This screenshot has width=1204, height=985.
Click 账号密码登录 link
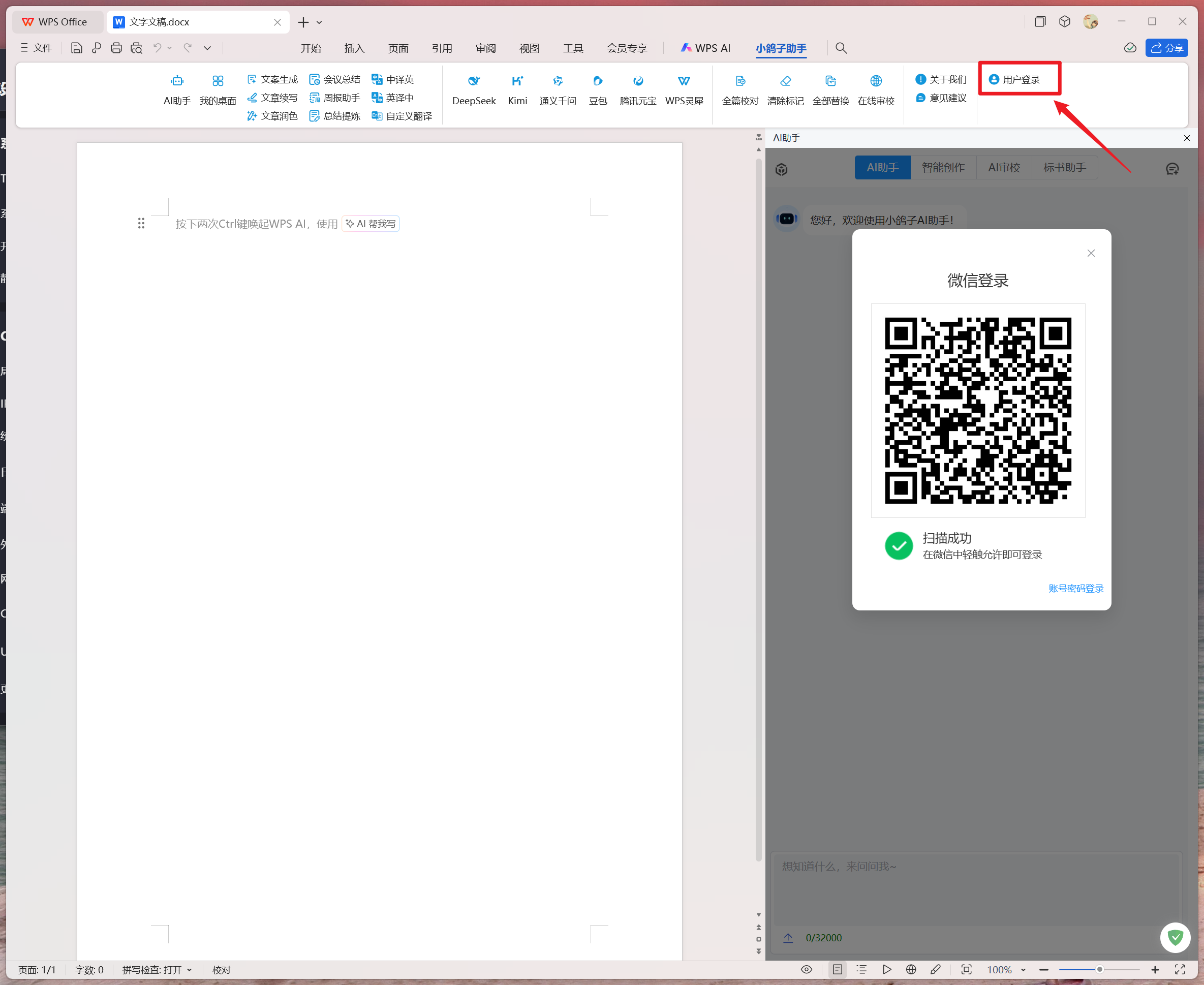pos(1076,589)
